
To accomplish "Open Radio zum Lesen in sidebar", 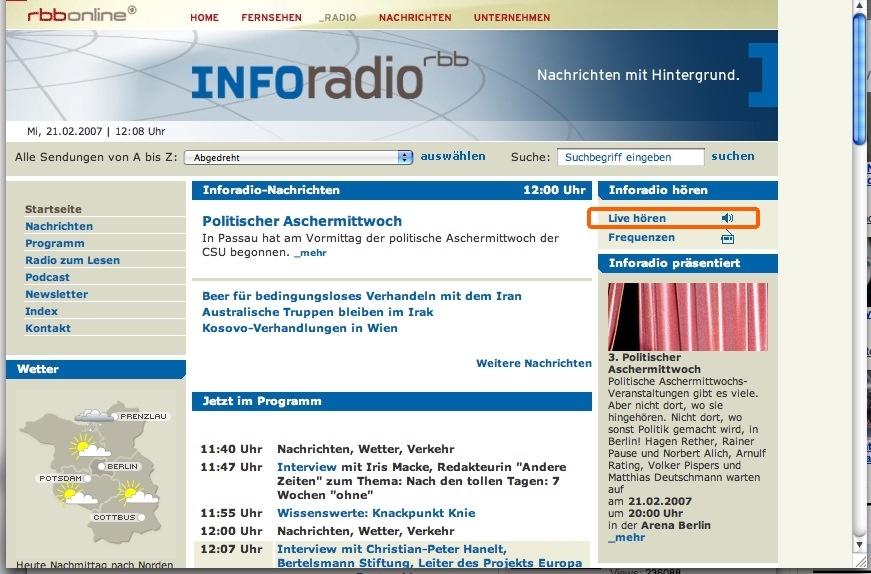I will pos(72,260).
